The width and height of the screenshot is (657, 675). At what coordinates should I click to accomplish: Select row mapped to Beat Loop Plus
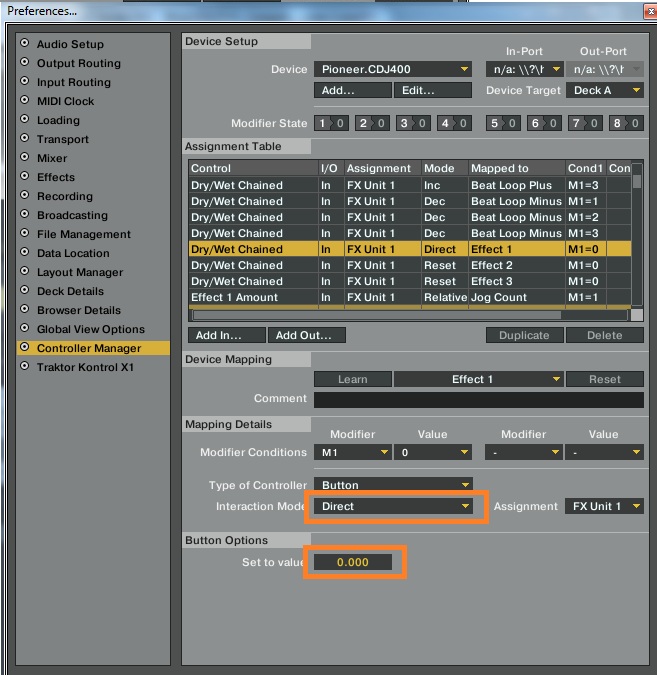(410, 185)
